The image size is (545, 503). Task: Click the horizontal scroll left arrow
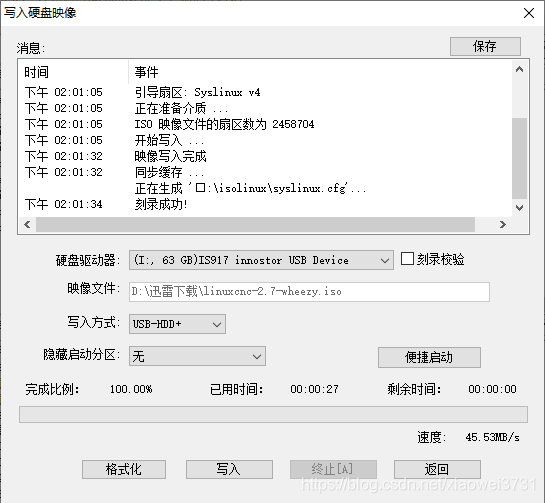point(27,225)
